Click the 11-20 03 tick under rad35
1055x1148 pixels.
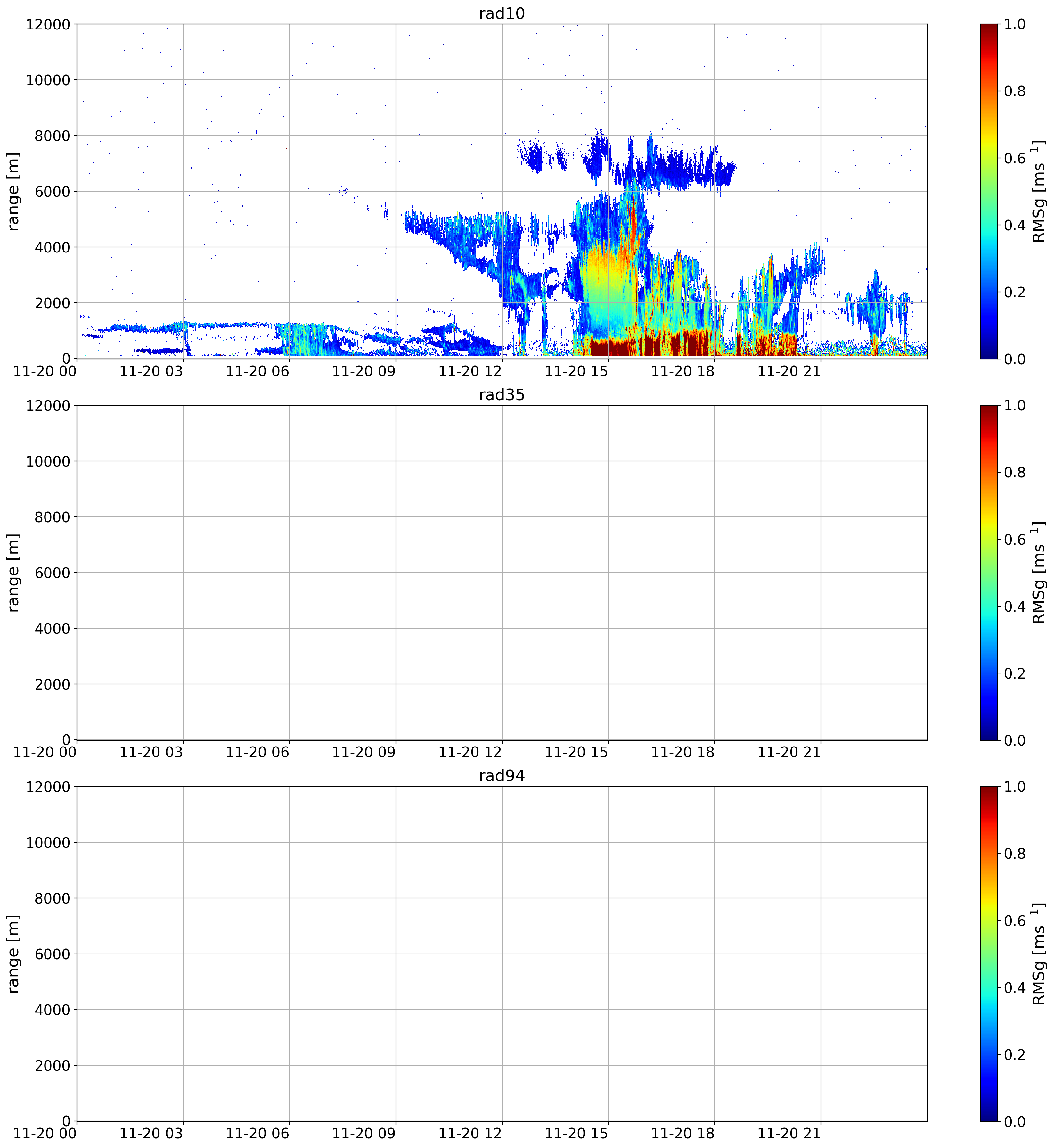click(151, 752)
